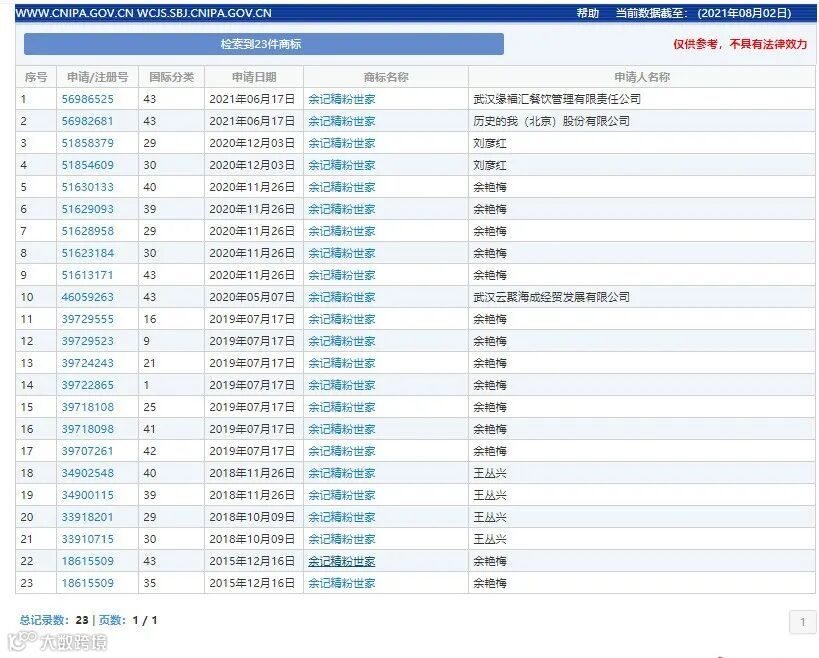Open registration number 33918201

(x=87, y=517)
